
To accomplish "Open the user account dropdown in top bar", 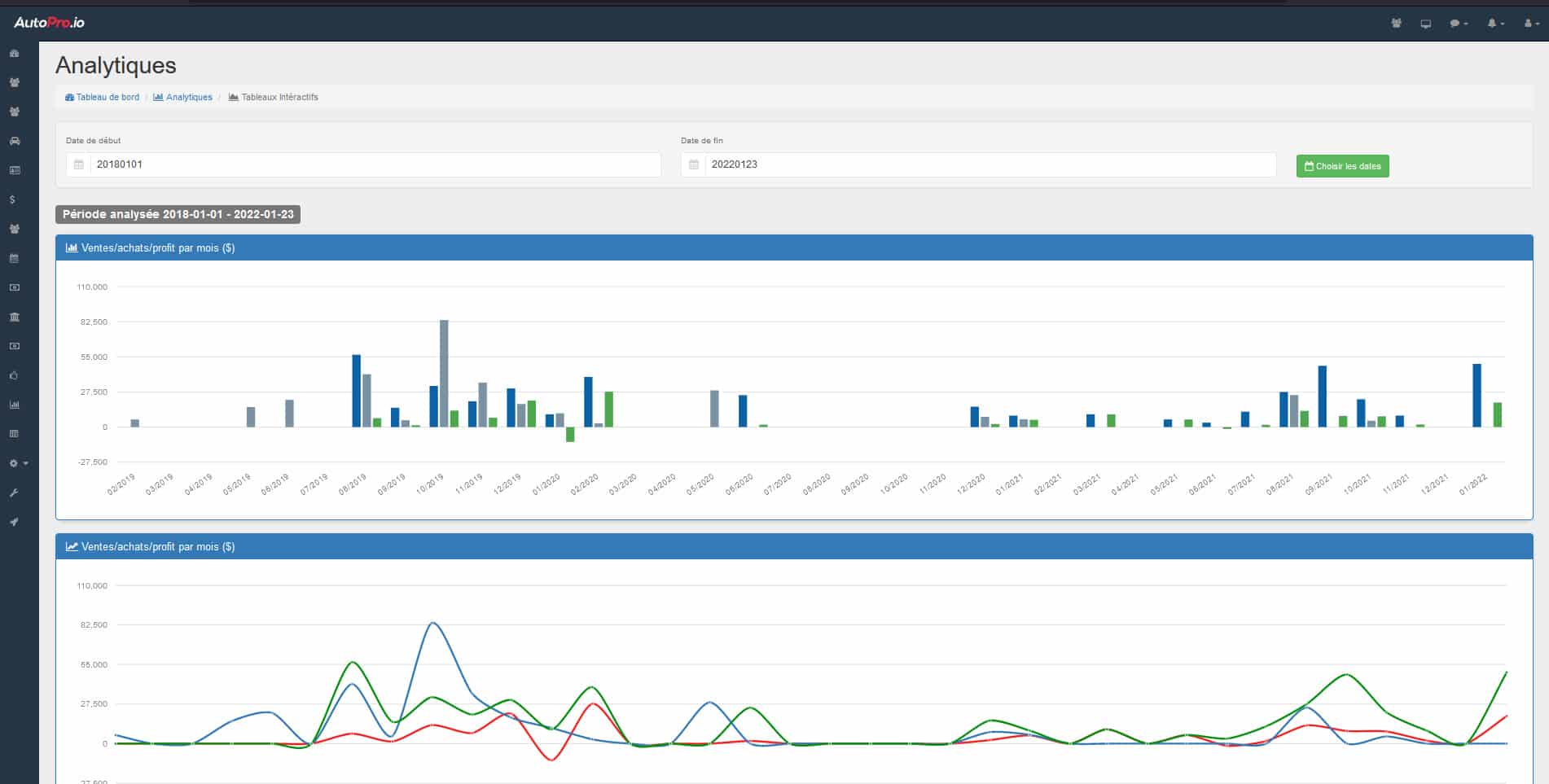I will tap(1531, 24).
